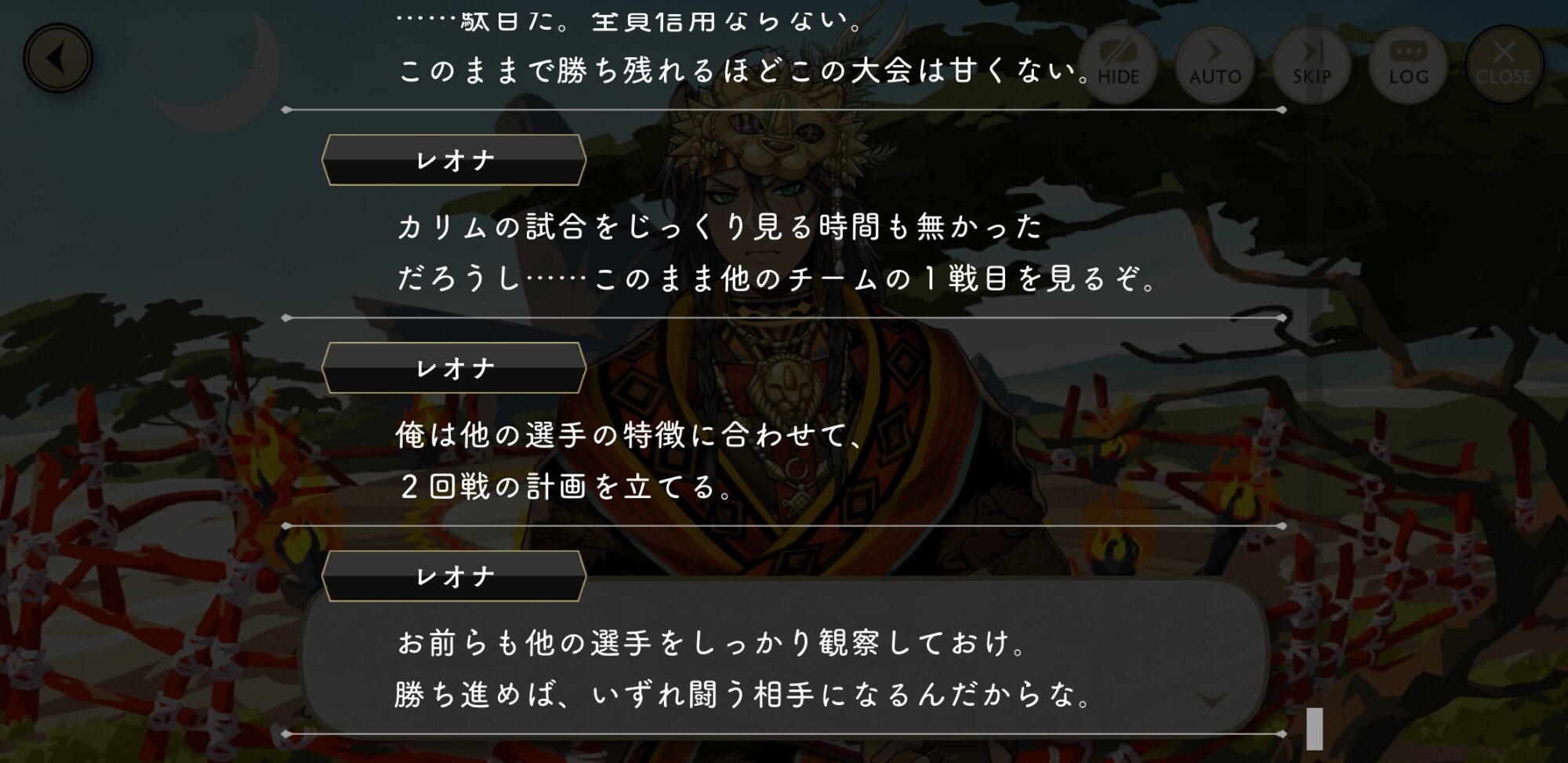Viewport: 1568px width, 763px height.
Task: Select レオナ name plate above 俺は他の選手 line
Action: tap(454, 368)
